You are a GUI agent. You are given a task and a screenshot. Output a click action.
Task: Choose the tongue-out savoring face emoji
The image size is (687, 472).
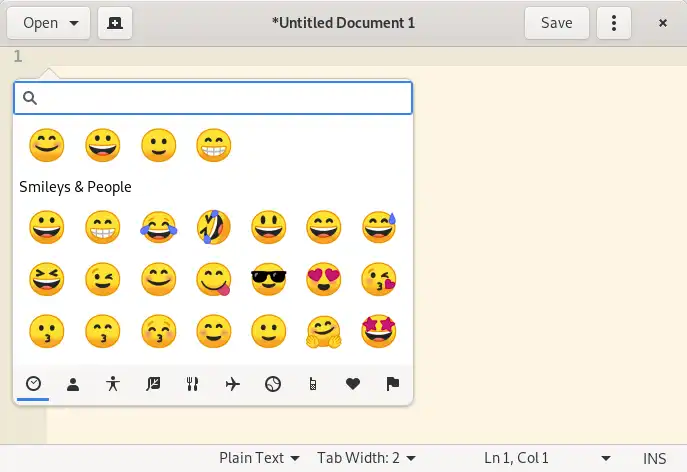pyautogui.click(x=214, y=279)
